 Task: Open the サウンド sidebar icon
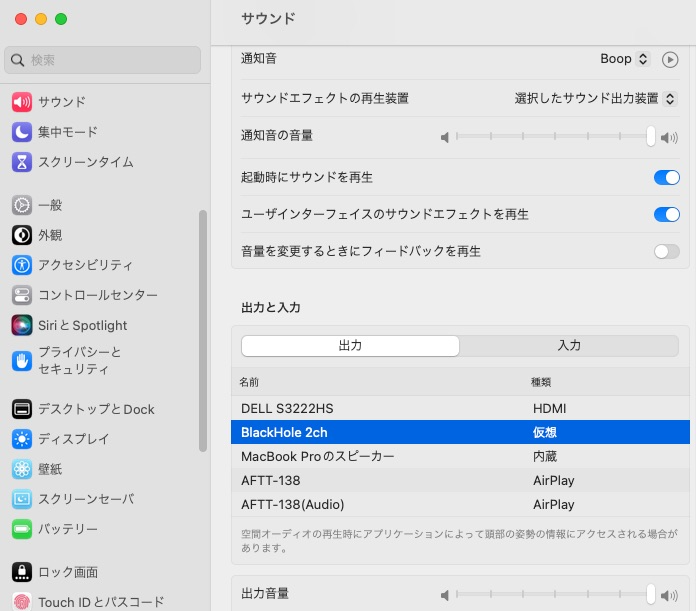coord(22,102)
